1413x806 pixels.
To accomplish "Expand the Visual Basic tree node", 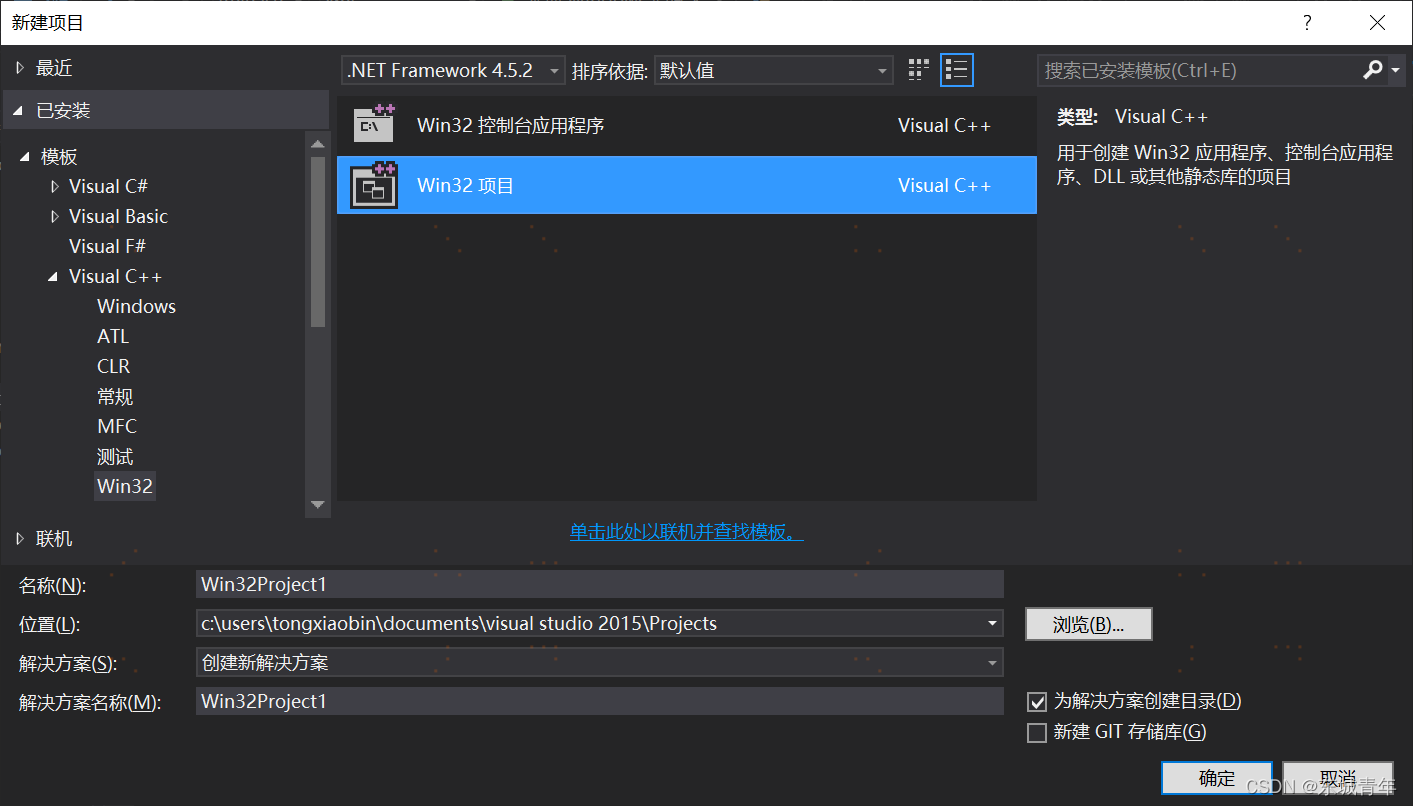I will [55, 216].
